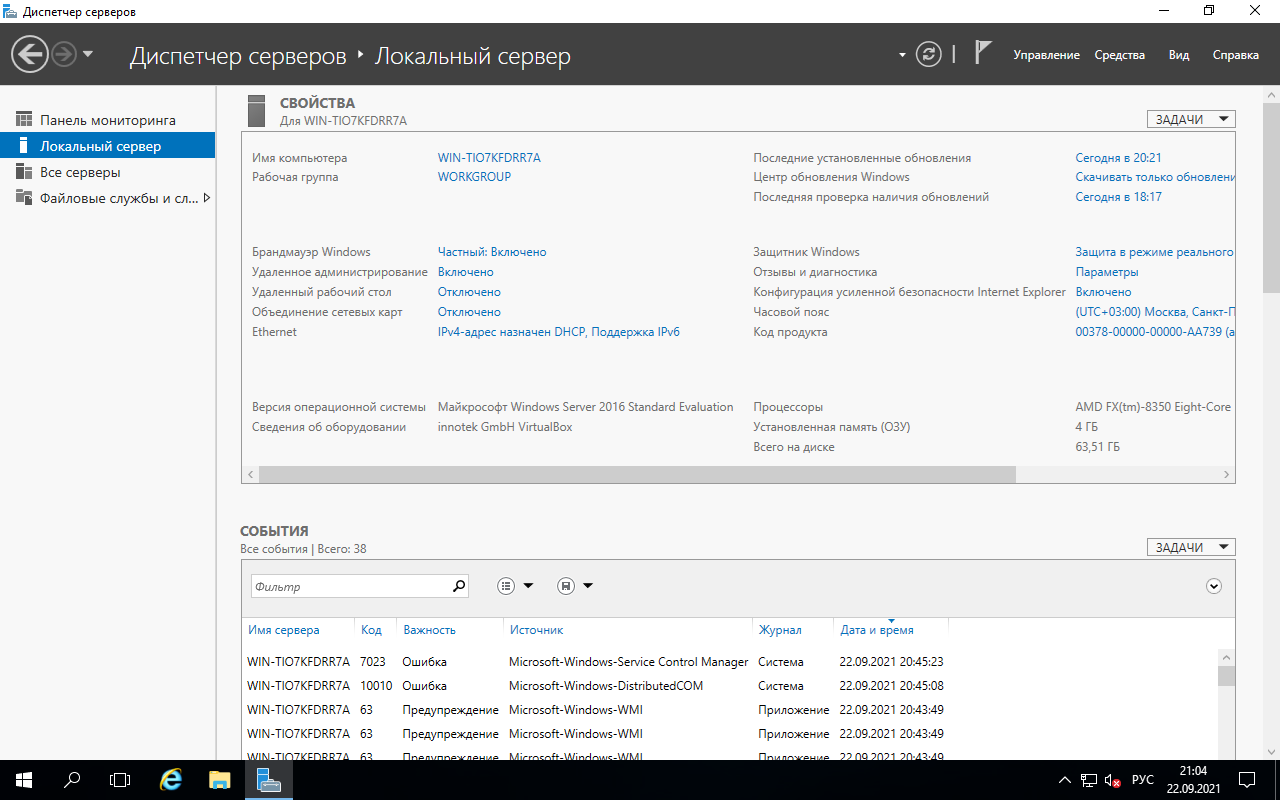The height and width of the screenshot is (800, 1280).
Task: Open firewall setting Частный: Включено
Action: [x=492, y=252]
